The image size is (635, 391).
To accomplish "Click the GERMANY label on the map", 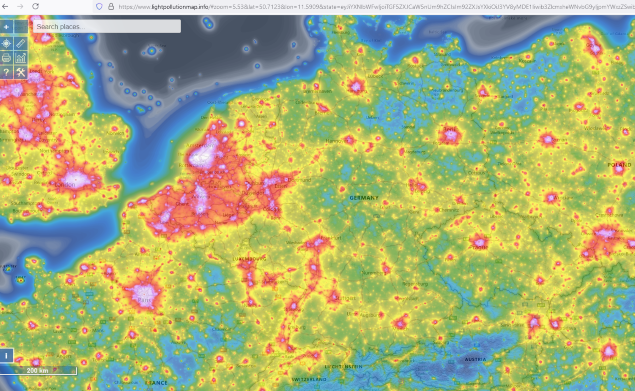I will [364, 198].
